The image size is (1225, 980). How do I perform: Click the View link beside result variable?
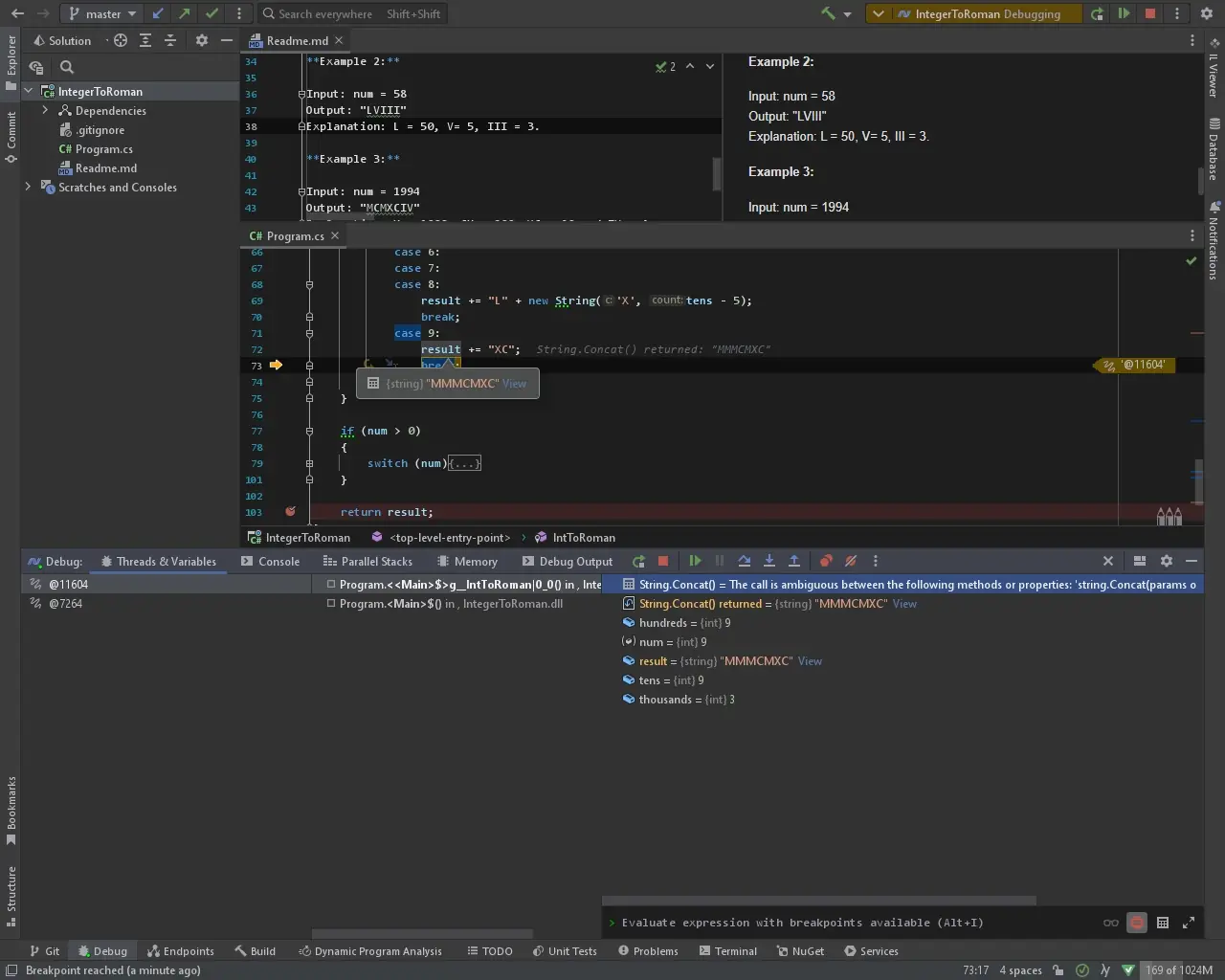[x=810, y=661]
